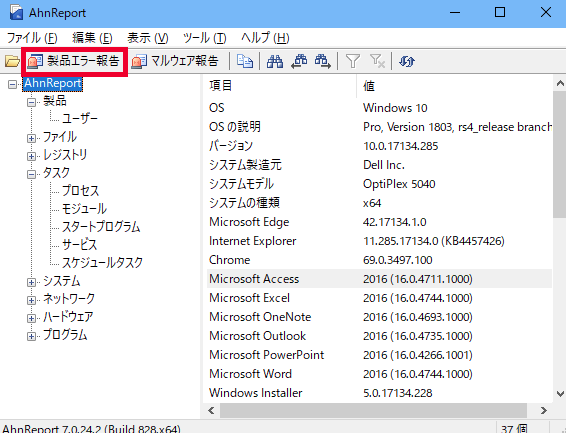Click the refresh arrows toolbar icon
This screenshot has height=433, width=566.
[407, 61]
